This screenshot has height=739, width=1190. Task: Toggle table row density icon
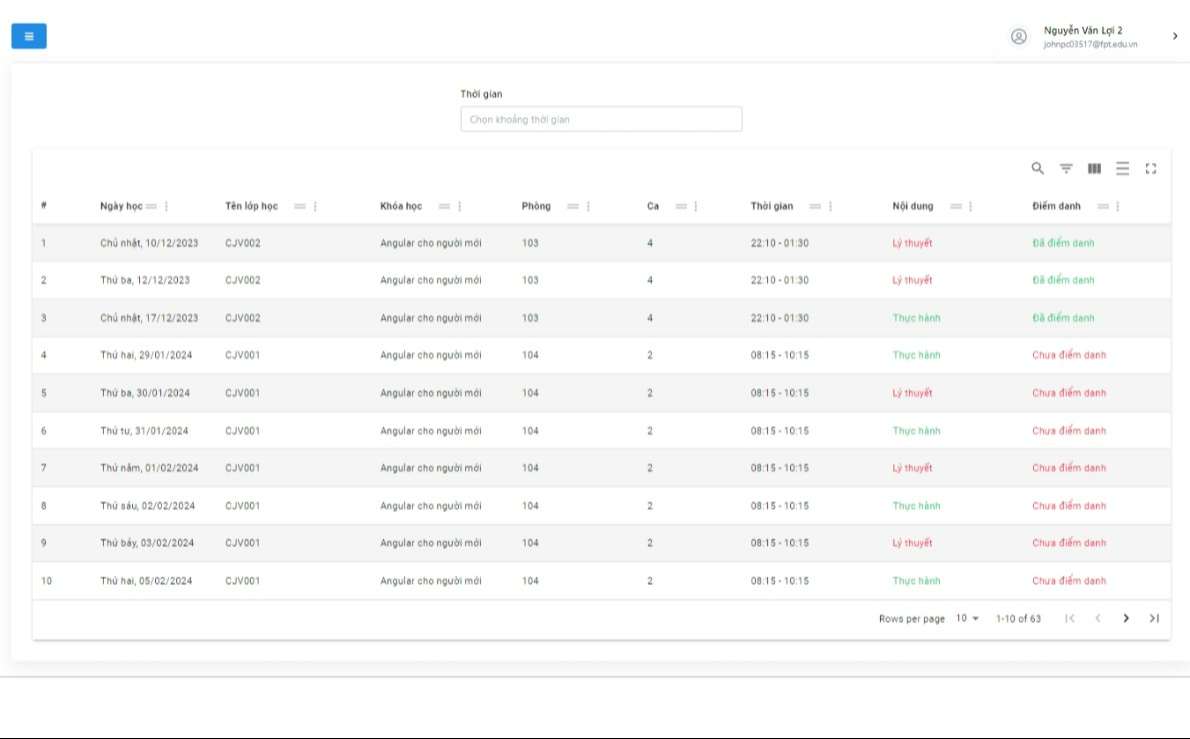click(1122, 168)
